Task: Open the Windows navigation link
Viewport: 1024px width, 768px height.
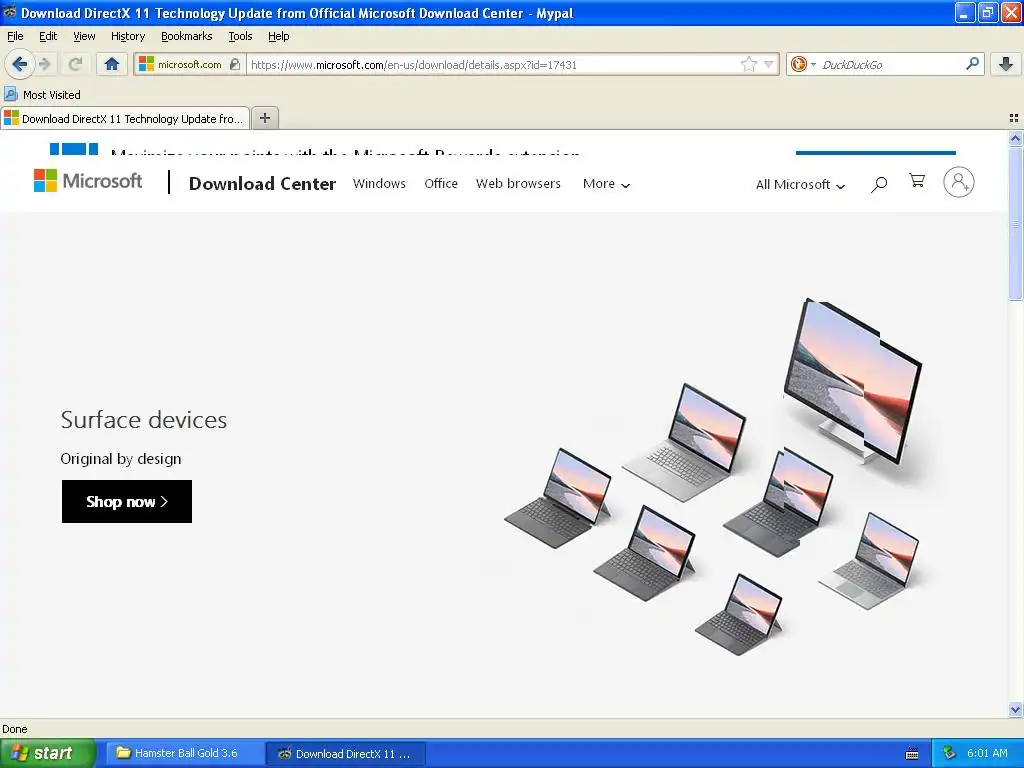Action: coord(379,184)
